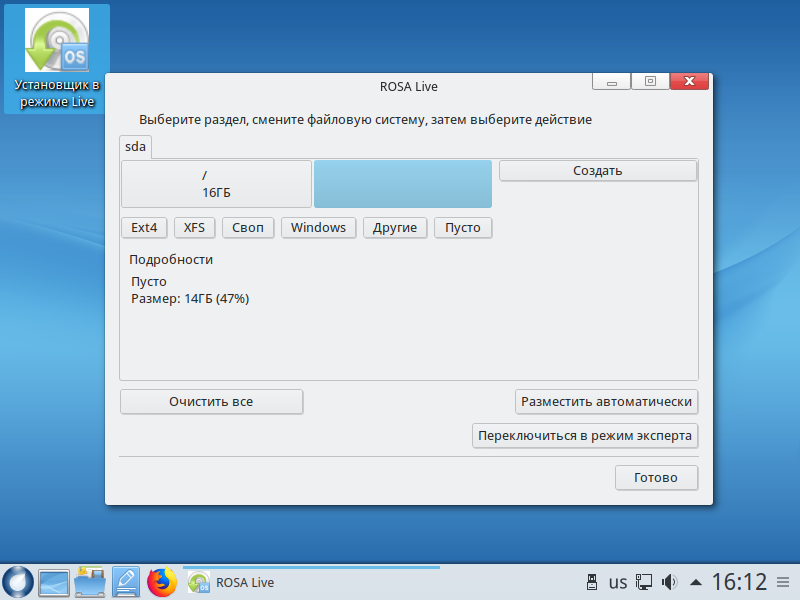Image resolution: width=800 pixels, height=600 pixels.
Task: Open the panel settings hamburger menu
Action: tap(784, 582)
